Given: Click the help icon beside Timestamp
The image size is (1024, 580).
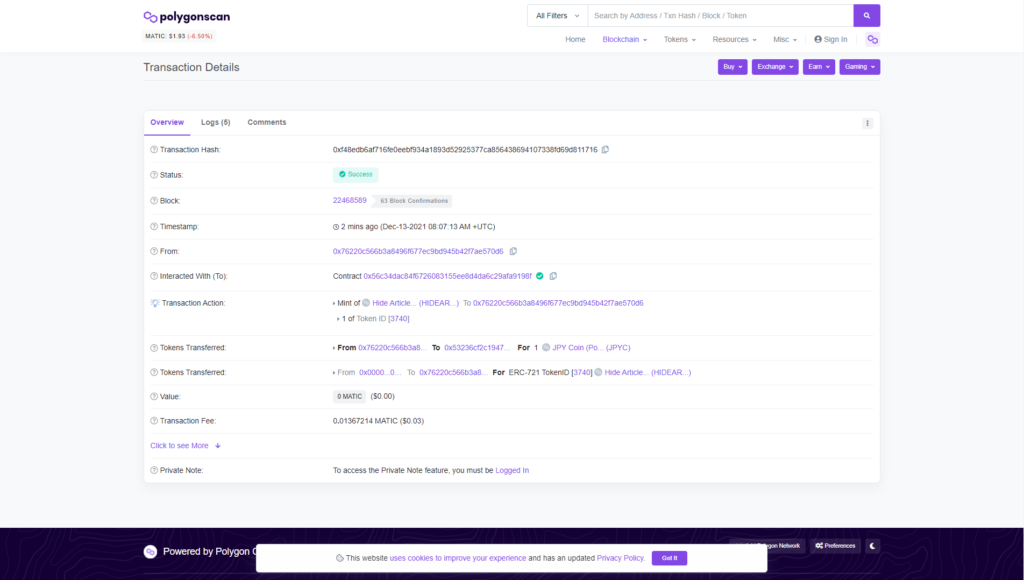Looking at the screenshot, I should click(x=154, y=227).
